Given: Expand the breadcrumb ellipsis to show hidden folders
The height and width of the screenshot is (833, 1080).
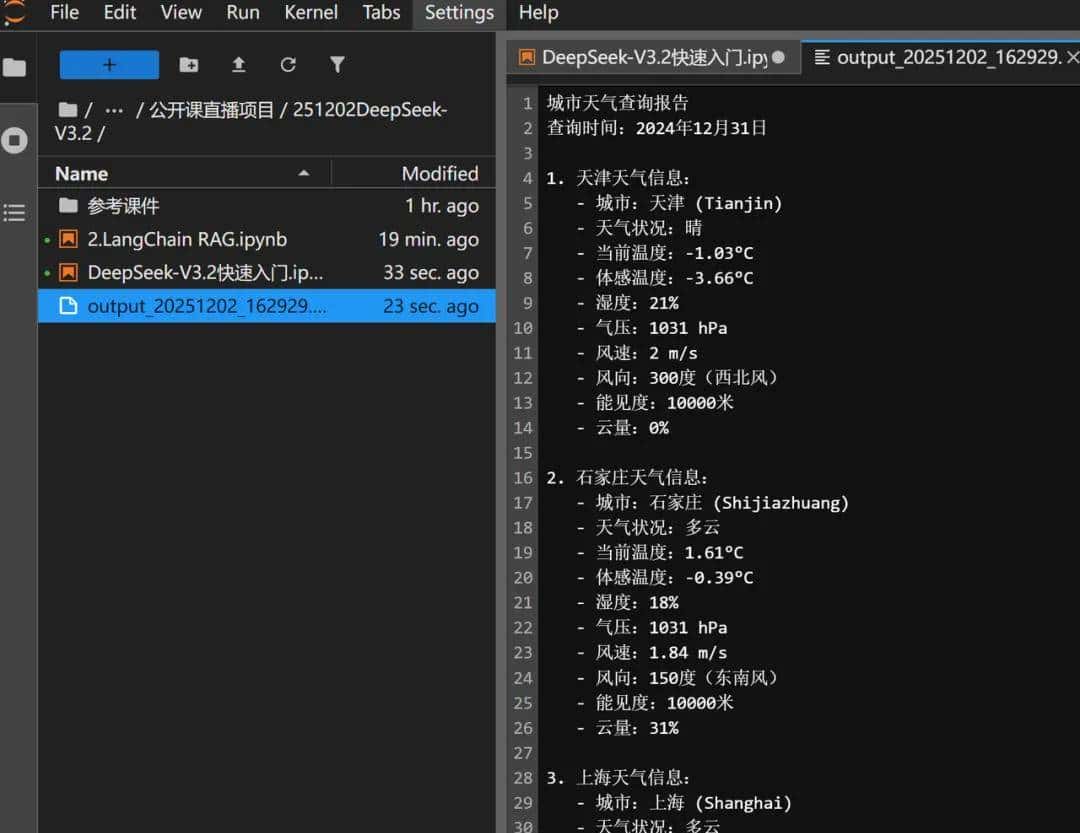Looking at the screenshot, I should coord(113,109).
